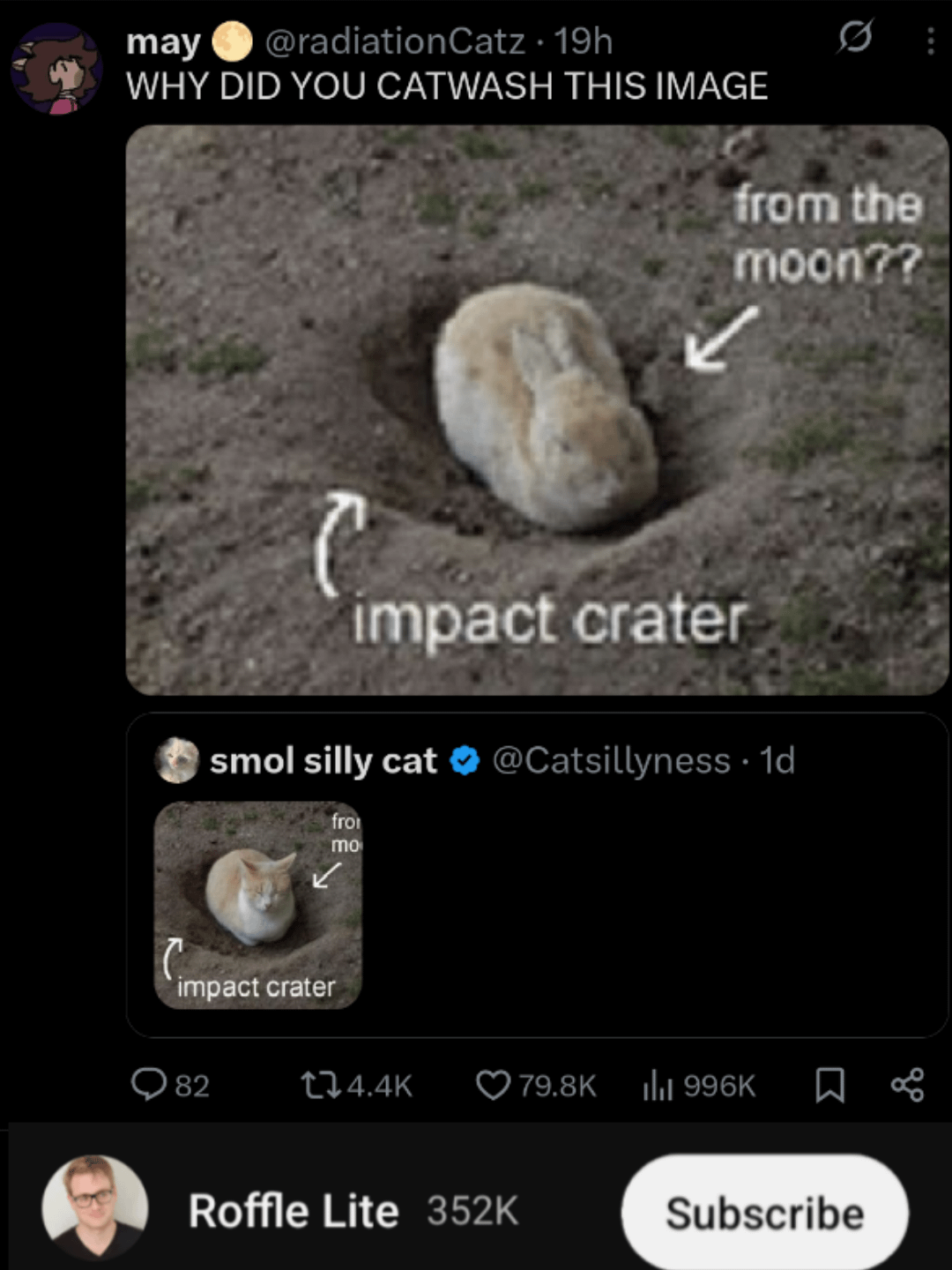Open the @Catsillyness handle
952x1270 pixels.
click(x=611, y=760)
